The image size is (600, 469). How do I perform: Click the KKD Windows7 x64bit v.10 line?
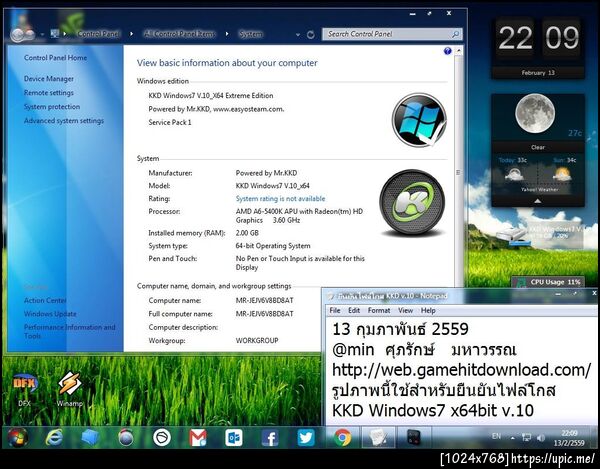coord(433,410)
